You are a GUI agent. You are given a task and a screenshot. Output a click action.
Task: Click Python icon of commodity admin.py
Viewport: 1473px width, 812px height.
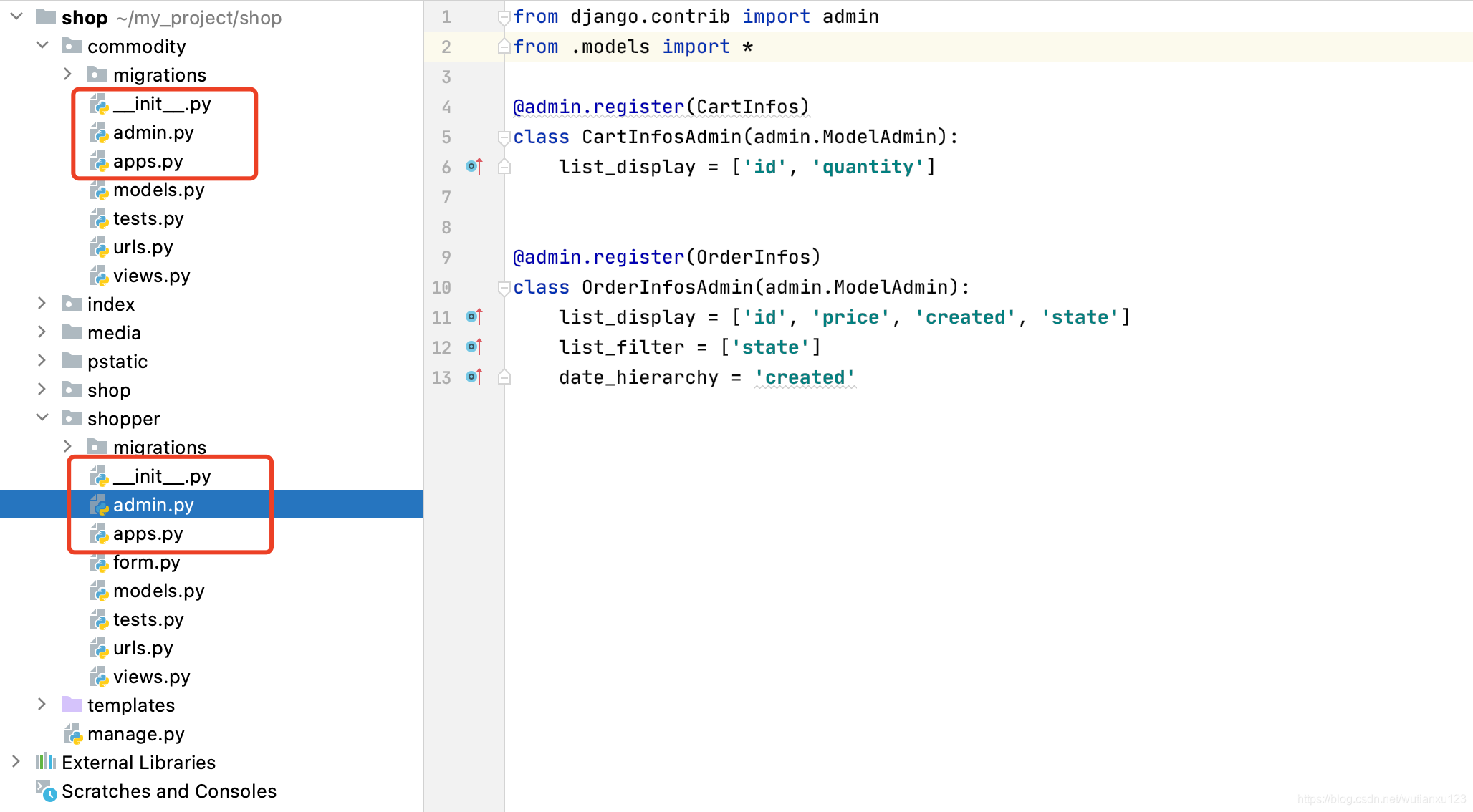click(99, 133)
